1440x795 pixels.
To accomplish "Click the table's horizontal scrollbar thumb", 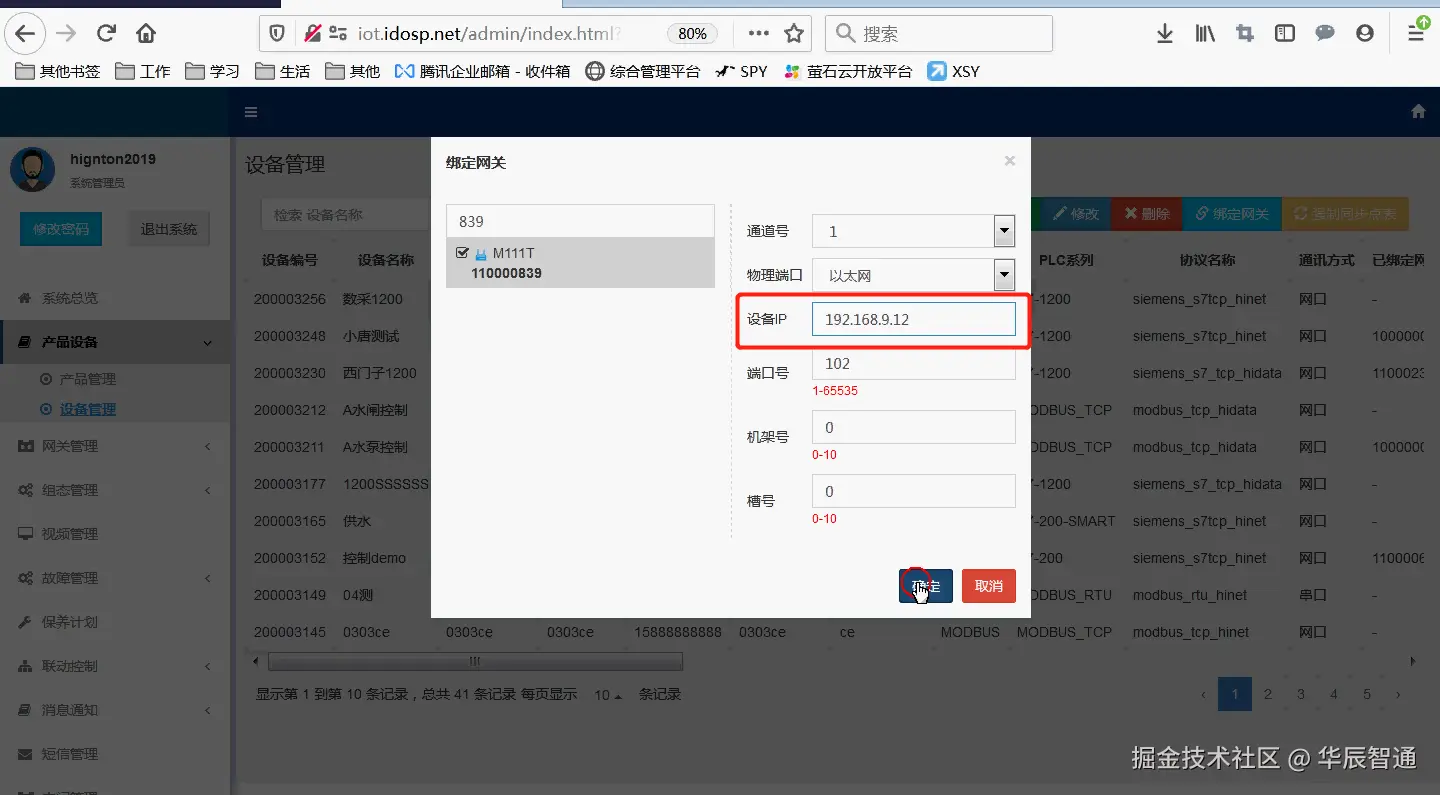I will click(x=475, y=661).
